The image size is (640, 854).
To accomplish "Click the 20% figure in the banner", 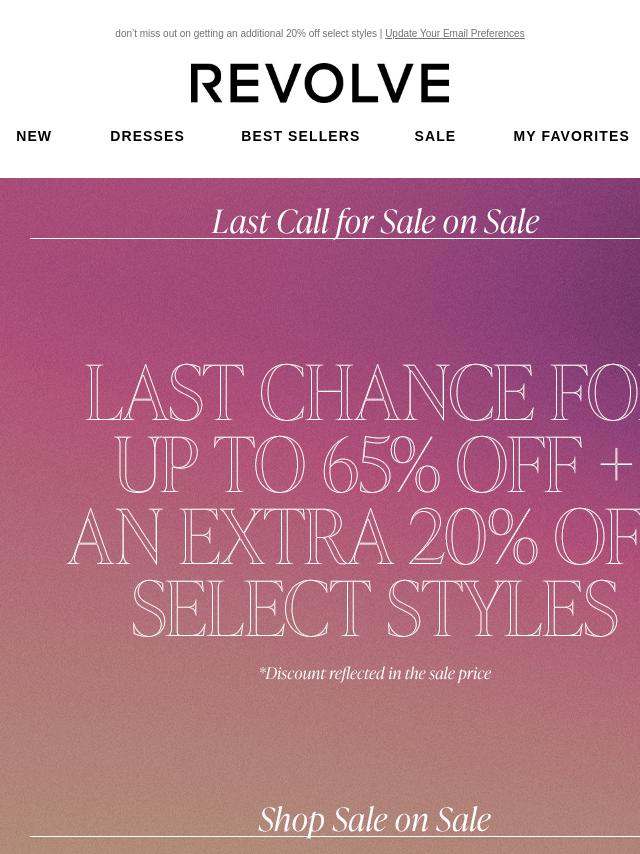I will 473,536.
